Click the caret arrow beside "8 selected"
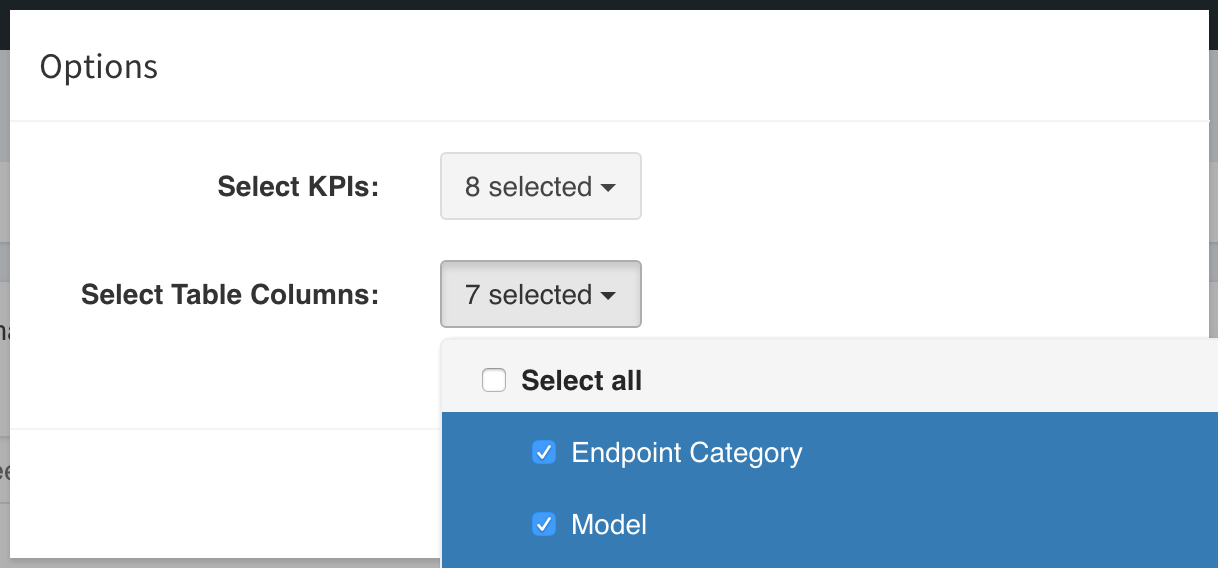 [x=608, y=188]
